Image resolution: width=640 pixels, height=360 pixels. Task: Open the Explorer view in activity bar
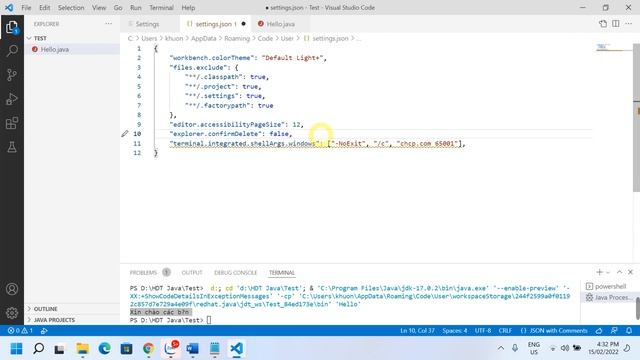[x=12, y=27]
